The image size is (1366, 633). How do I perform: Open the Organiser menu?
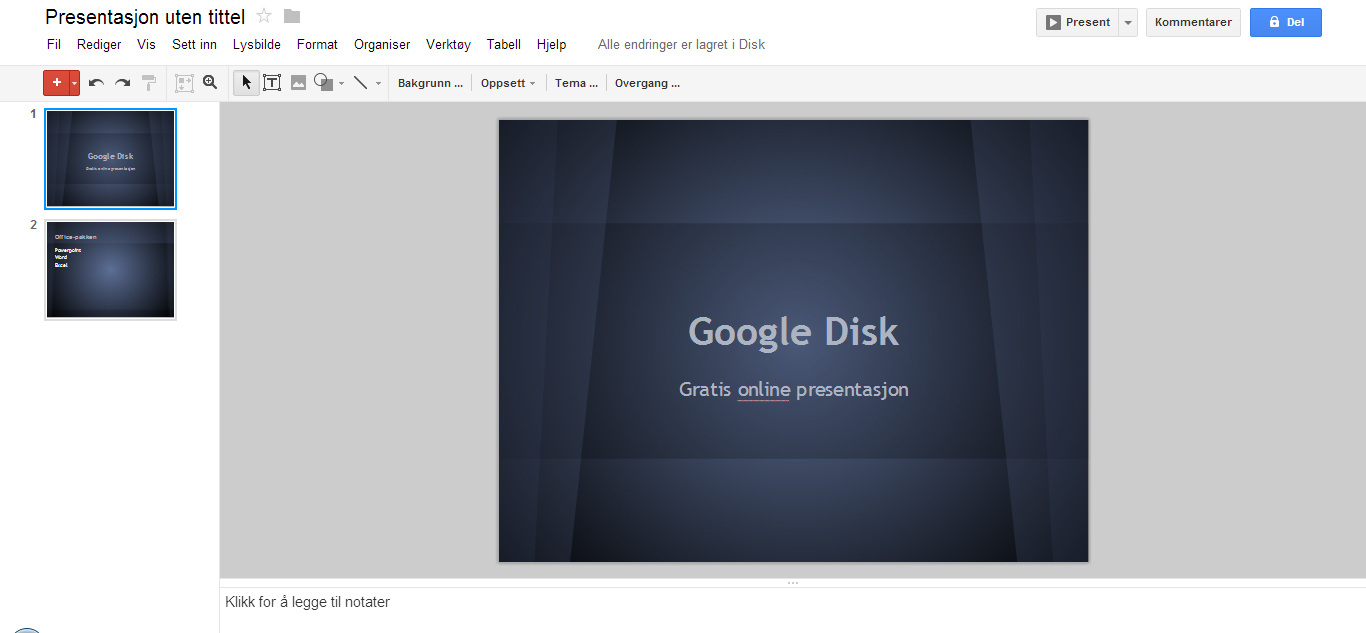point(382,44)
